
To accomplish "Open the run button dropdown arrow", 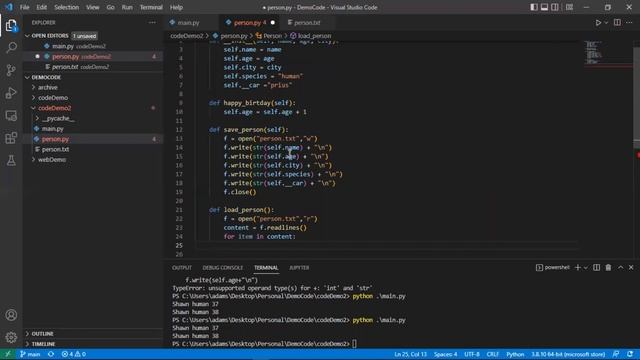I will pos(606,23).
